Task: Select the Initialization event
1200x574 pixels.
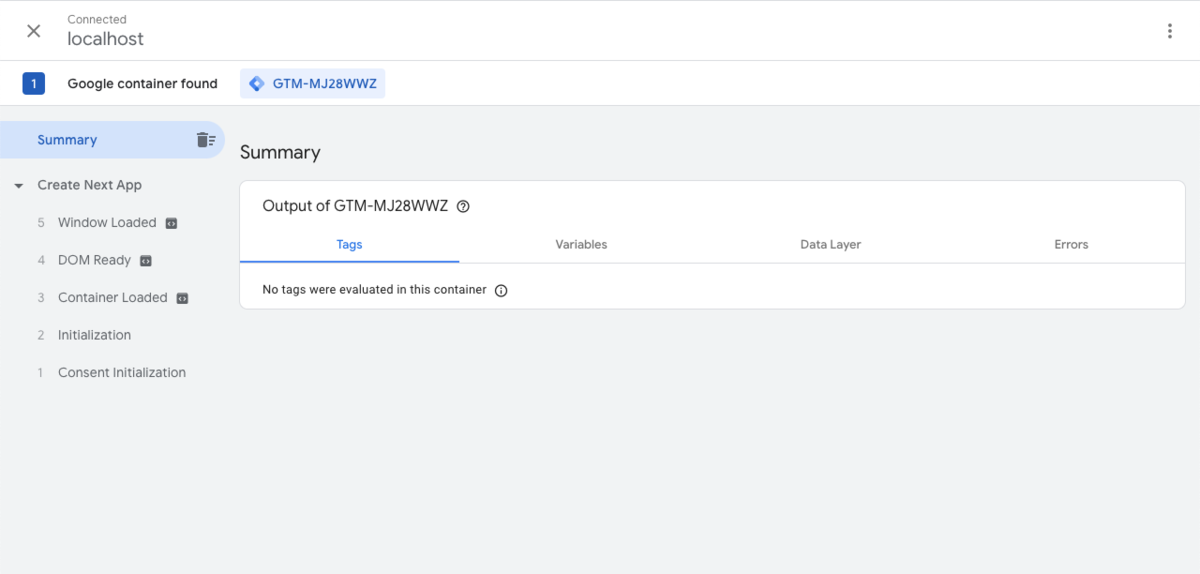Action: click(94, 335)
